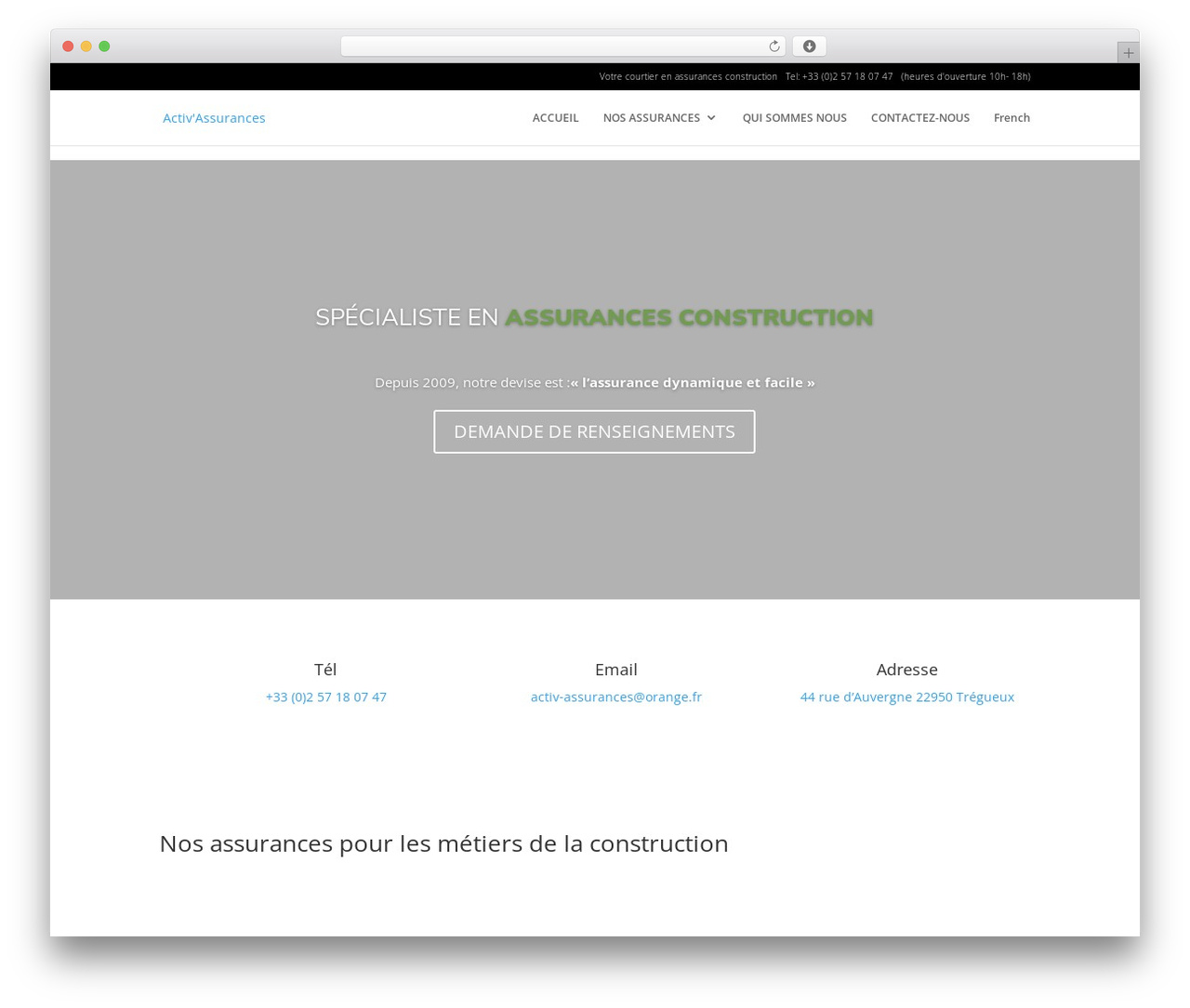Select the top bar phone number text
The image size is (1190, 1008).
point(839,76)
